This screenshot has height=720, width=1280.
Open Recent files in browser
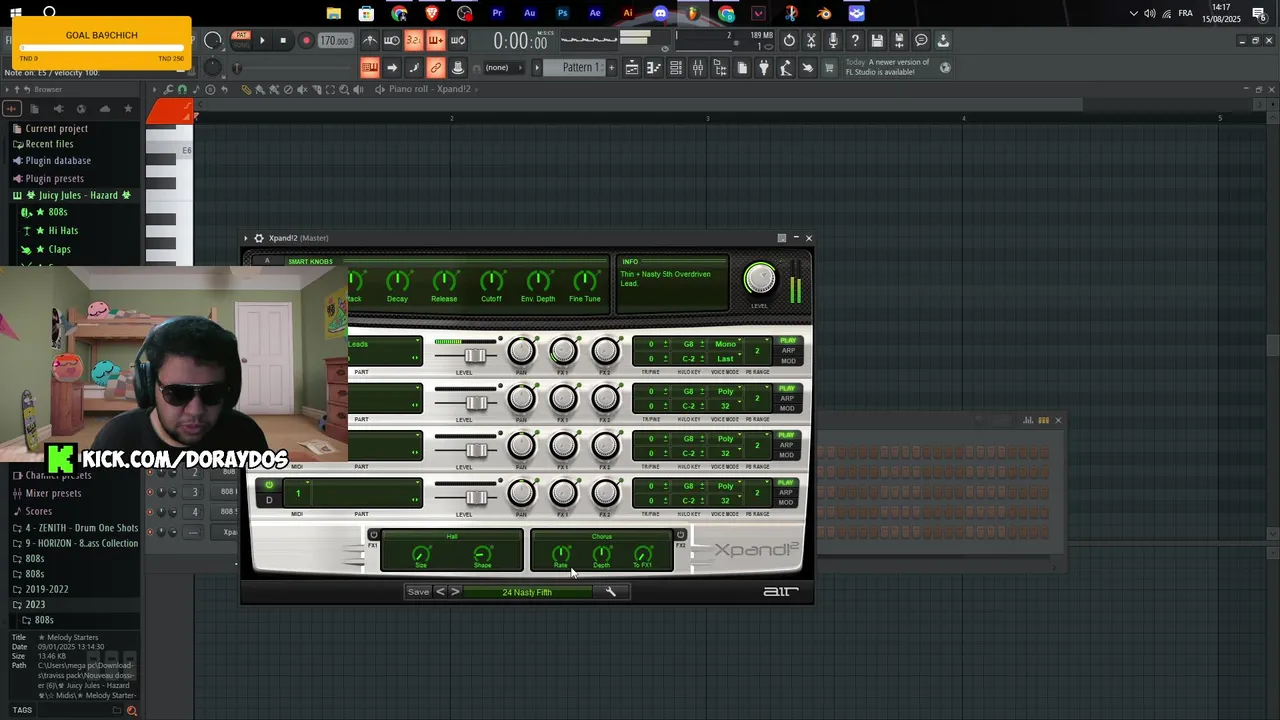[x=49, y=144]
